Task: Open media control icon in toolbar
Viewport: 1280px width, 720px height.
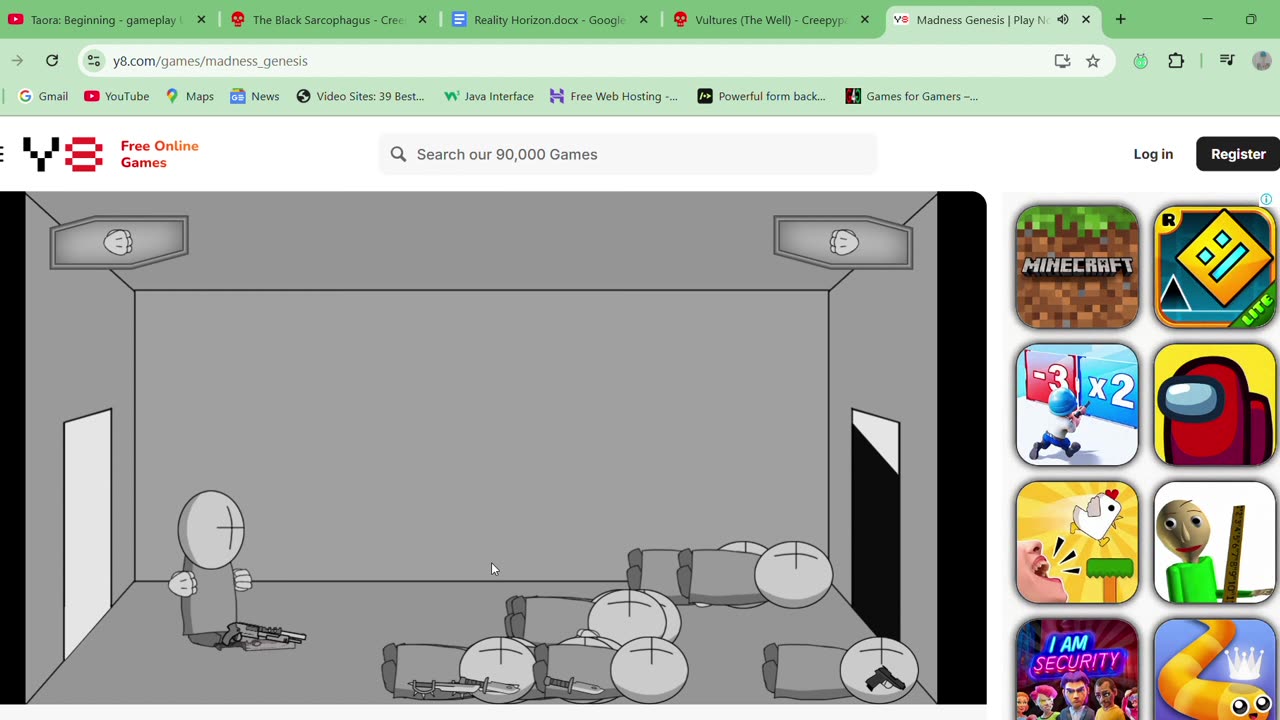Action: [1227, 61]
